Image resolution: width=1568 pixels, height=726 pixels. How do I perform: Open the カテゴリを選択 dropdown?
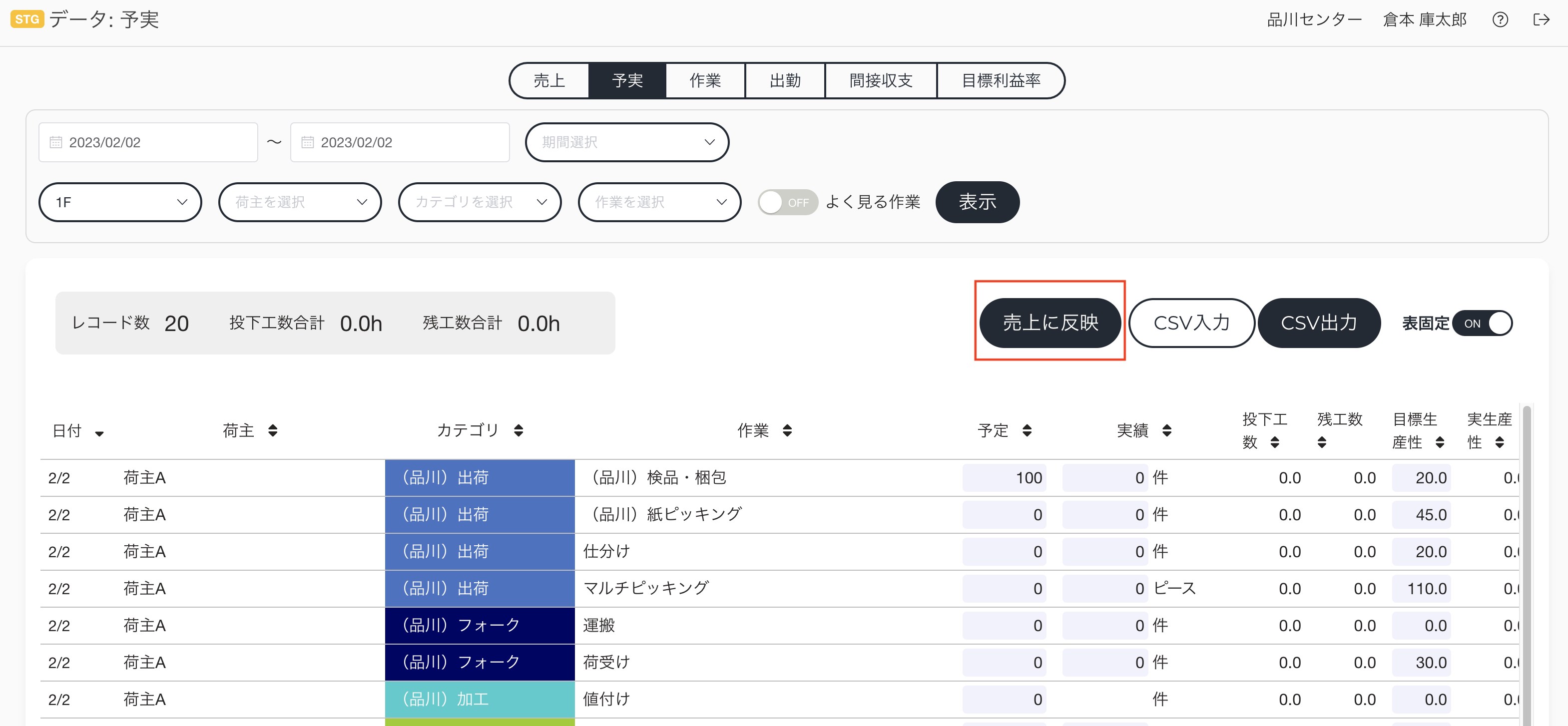click(x=480, y=202)
